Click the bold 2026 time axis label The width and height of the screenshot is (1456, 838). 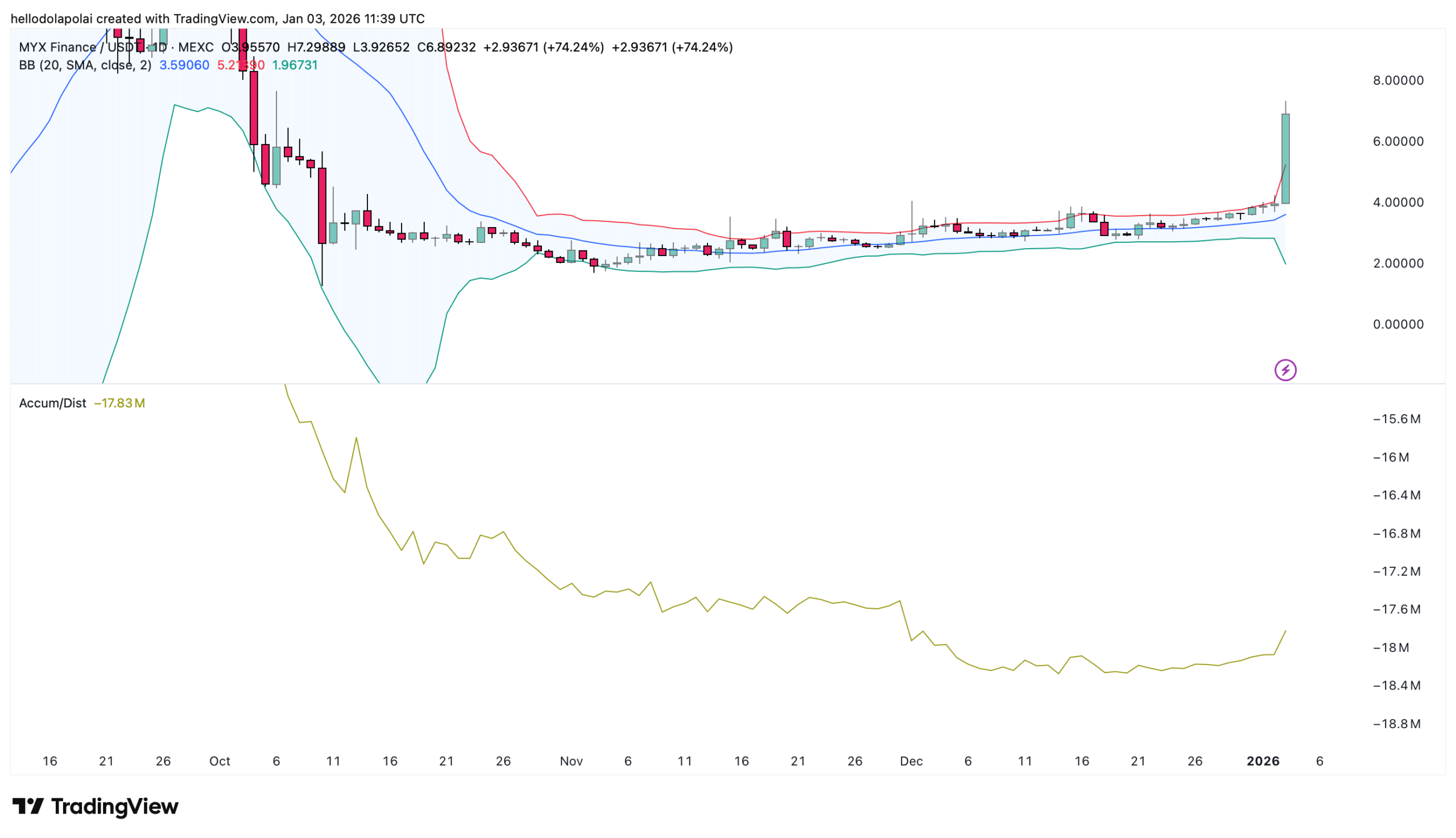pyautogui.click(x=1262, y=761)
